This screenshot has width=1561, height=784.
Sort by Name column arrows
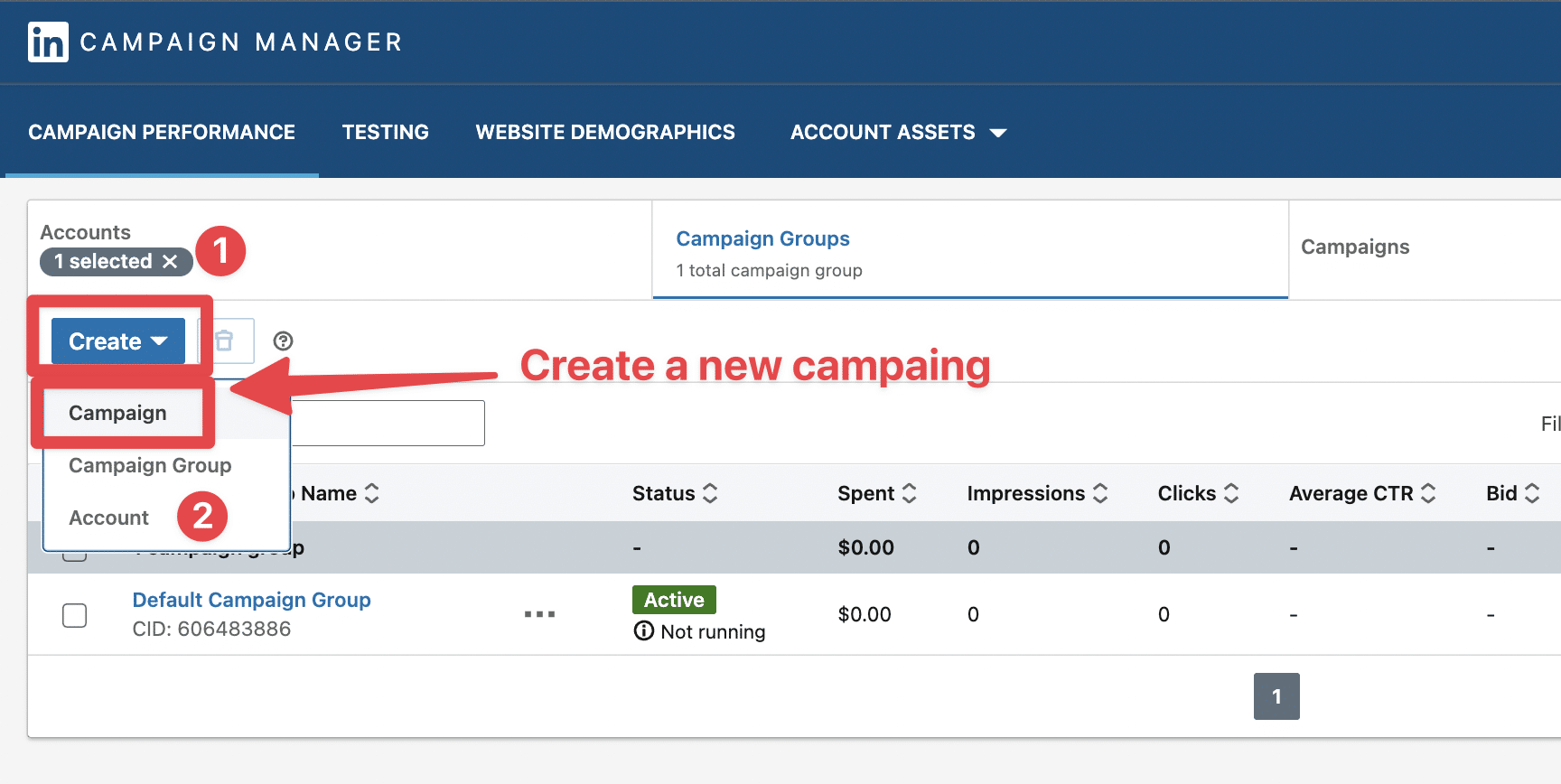[x=371, y=493]
